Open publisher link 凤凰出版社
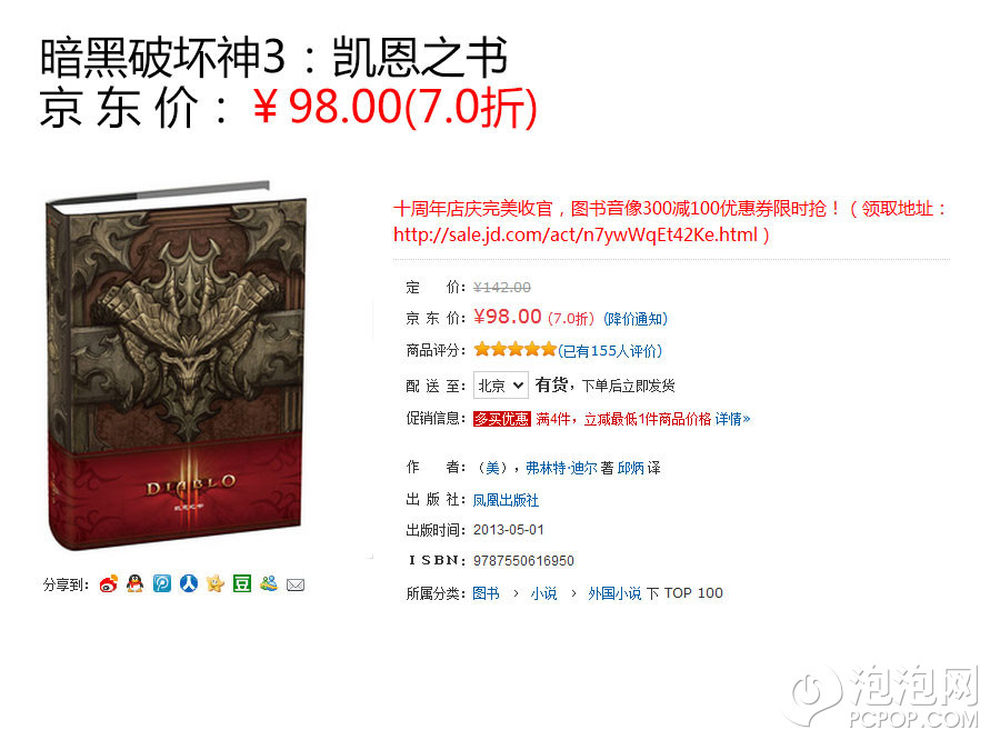Screen dimensions: 1000x750 click(x=506, y=500)
